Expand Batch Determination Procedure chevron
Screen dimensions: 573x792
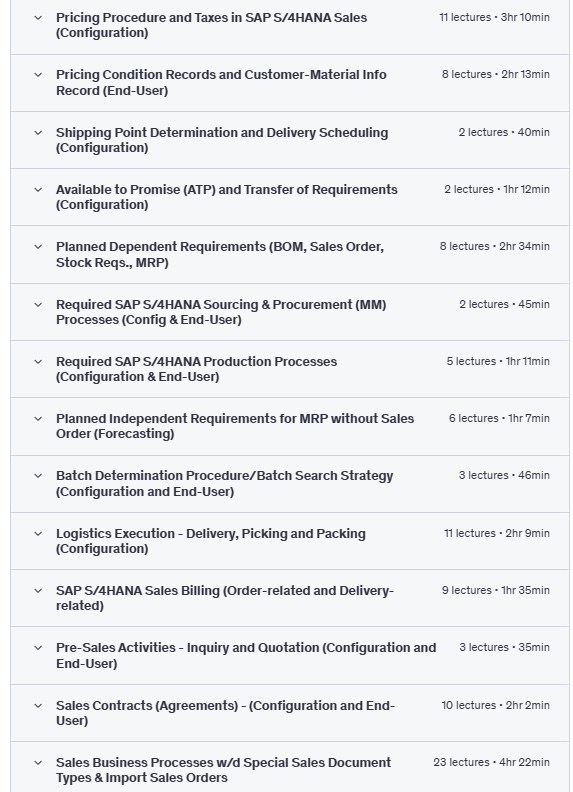click(38, 476)
